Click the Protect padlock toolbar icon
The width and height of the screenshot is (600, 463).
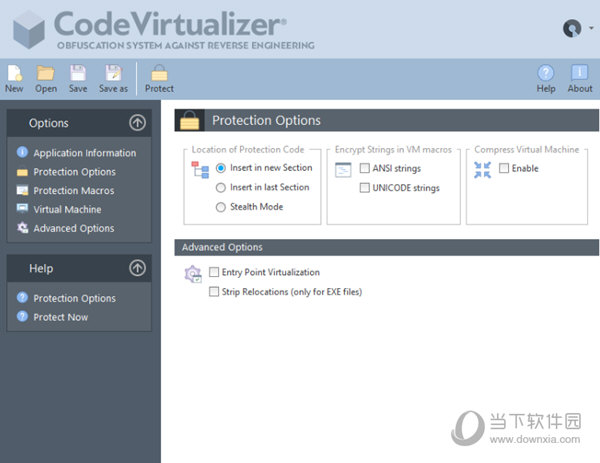point(159,73)
